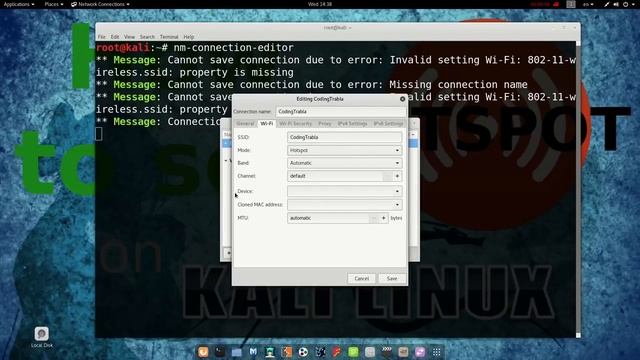Switch to the IPv4 Settings tab
The image size is (640, 360).
click(352, 123)
